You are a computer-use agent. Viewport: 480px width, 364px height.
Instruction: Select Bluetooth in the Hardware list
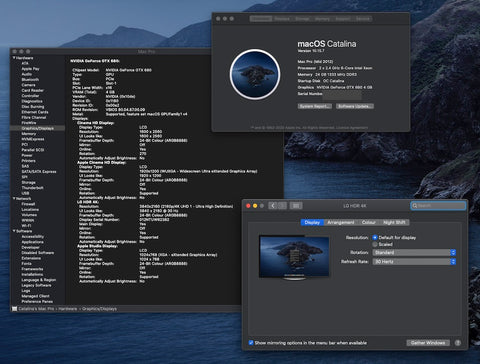click(30, 79)
